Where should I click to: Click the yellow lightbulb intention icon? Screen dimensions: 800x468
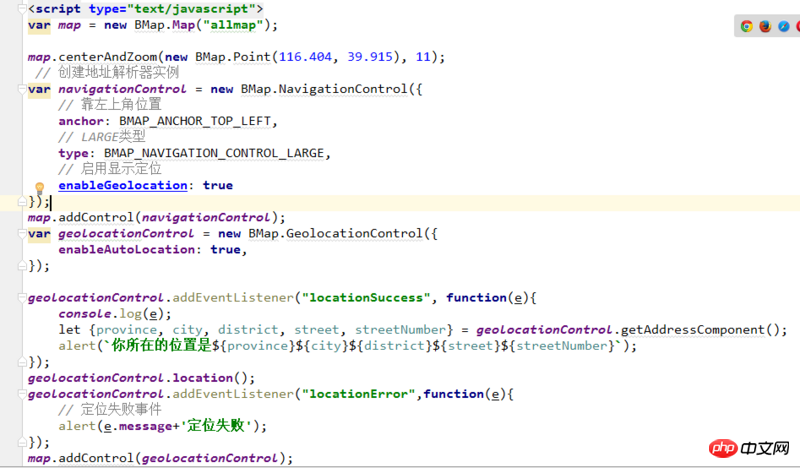pos(39,187)
